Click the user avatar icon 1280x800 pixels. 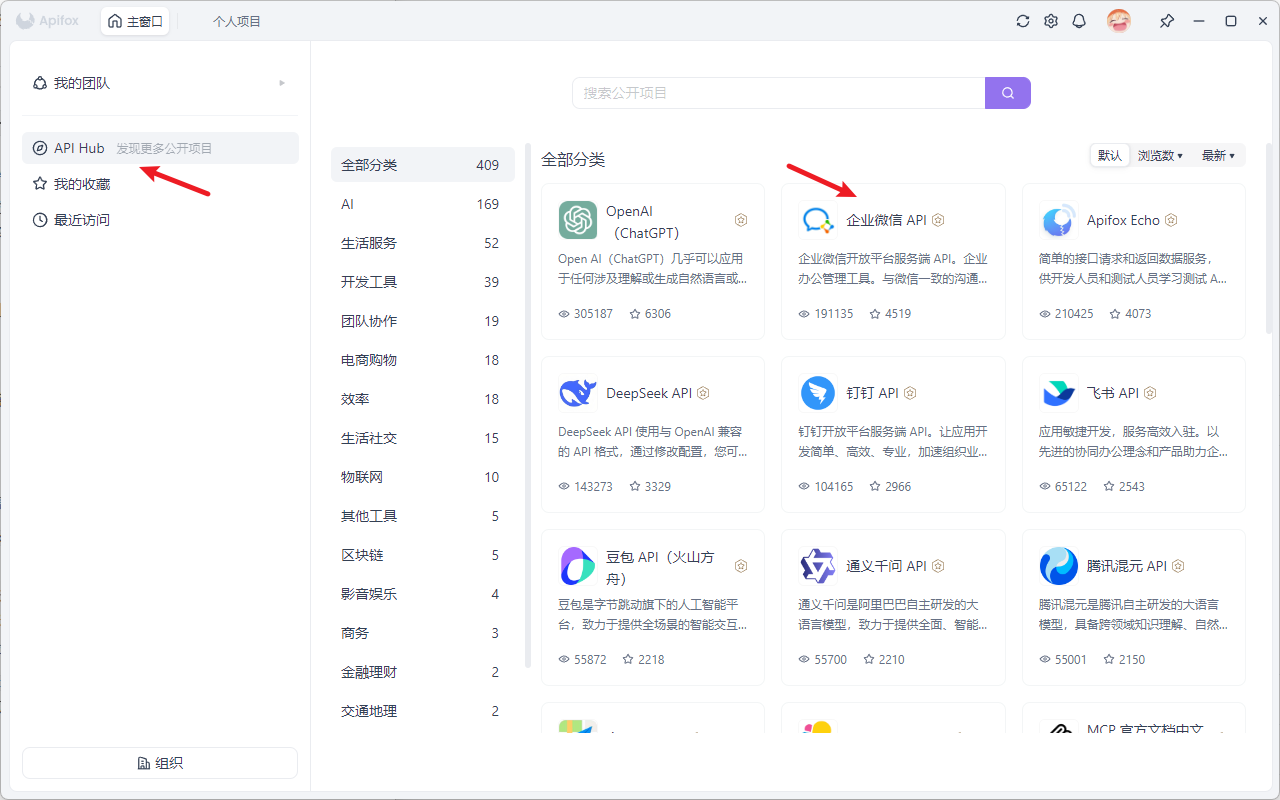[1118, 21]
